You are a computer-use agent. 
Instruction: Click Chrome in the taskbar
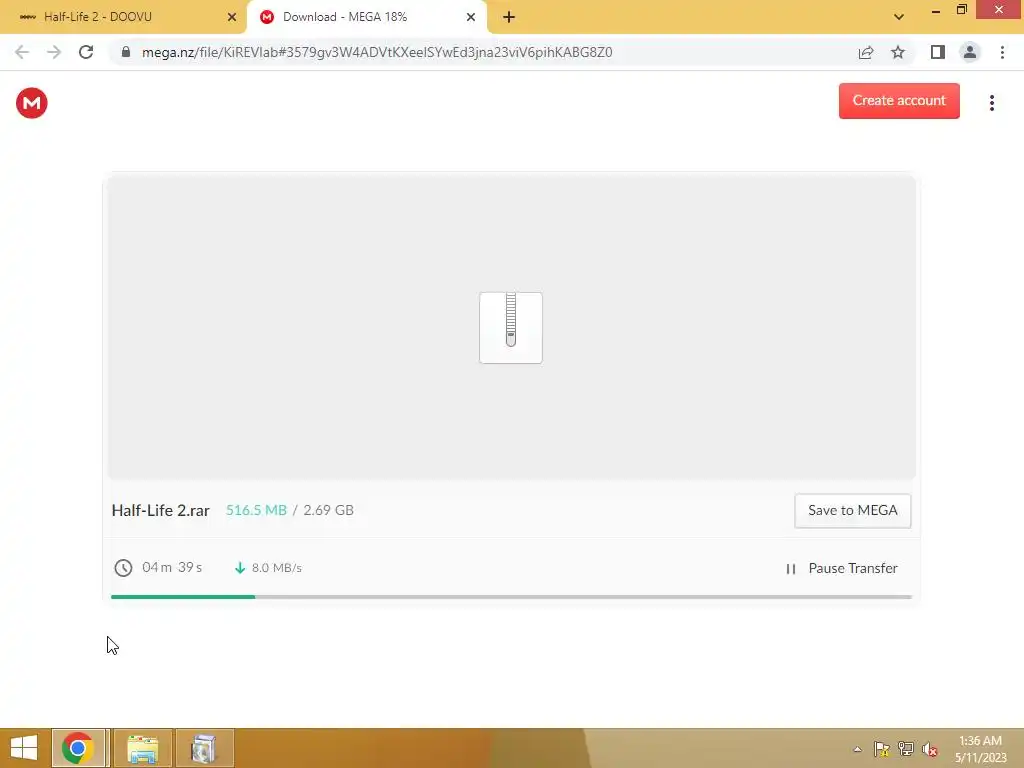78,748
